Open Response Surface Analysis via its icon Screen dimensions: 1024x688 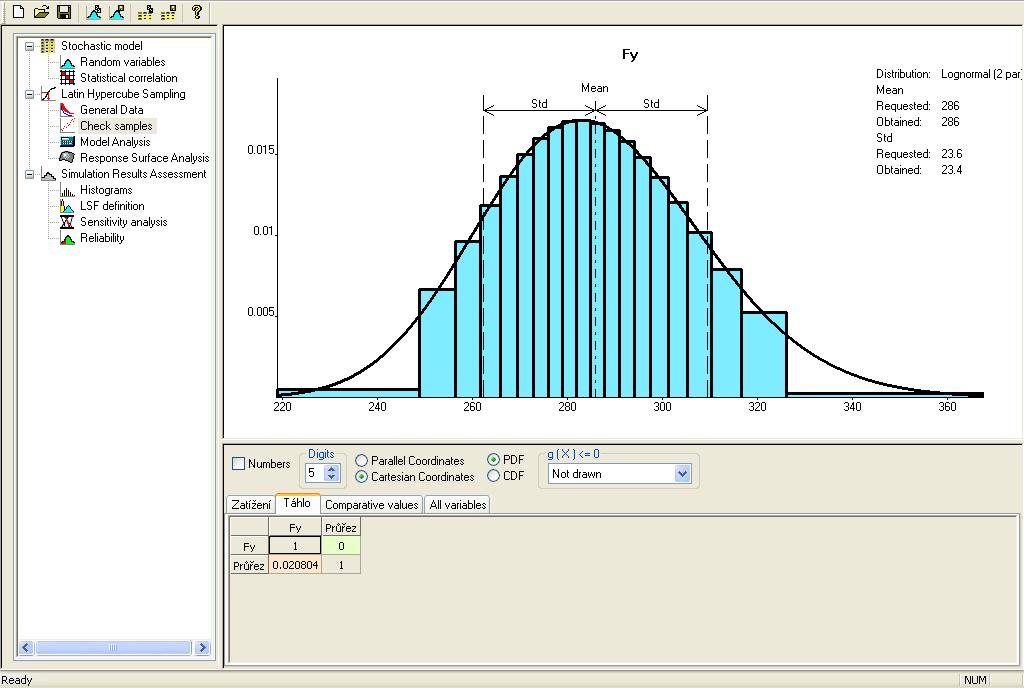[x=67, y=157]
